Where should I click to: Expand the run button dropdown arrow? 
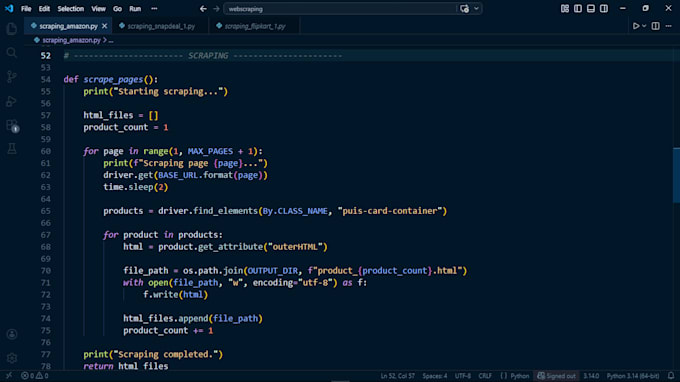pyautogui.click(x=644, y=26)
